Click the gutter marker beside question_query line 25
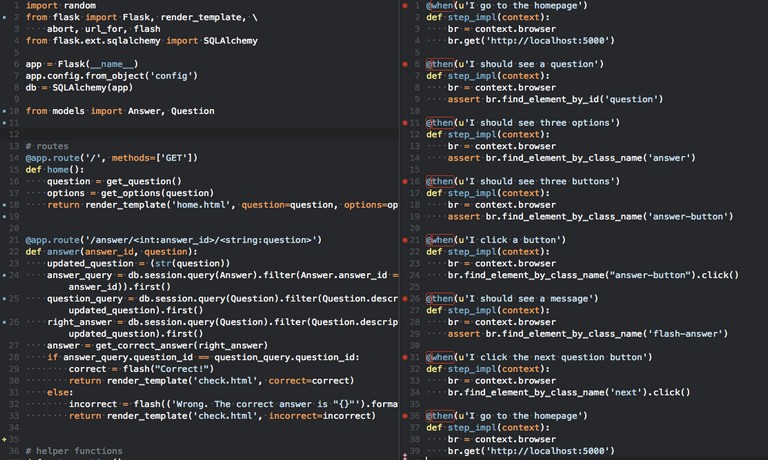This screenshot has height=460, width=768. click(x=5, y=299)
